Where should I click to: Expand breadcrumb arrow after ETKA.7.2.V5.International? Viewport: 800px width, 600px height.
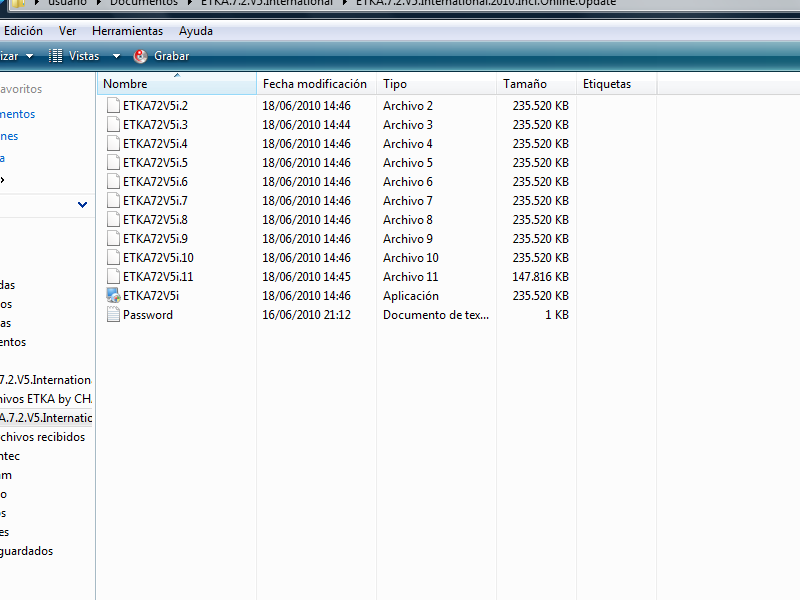(x=345, y=3)
